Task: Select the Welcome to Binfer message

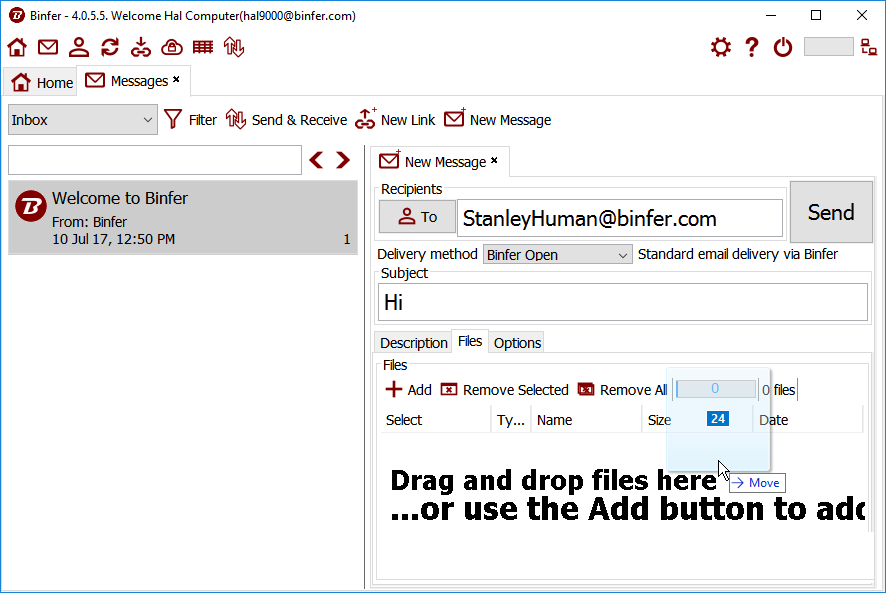Action: coord(182,217)
